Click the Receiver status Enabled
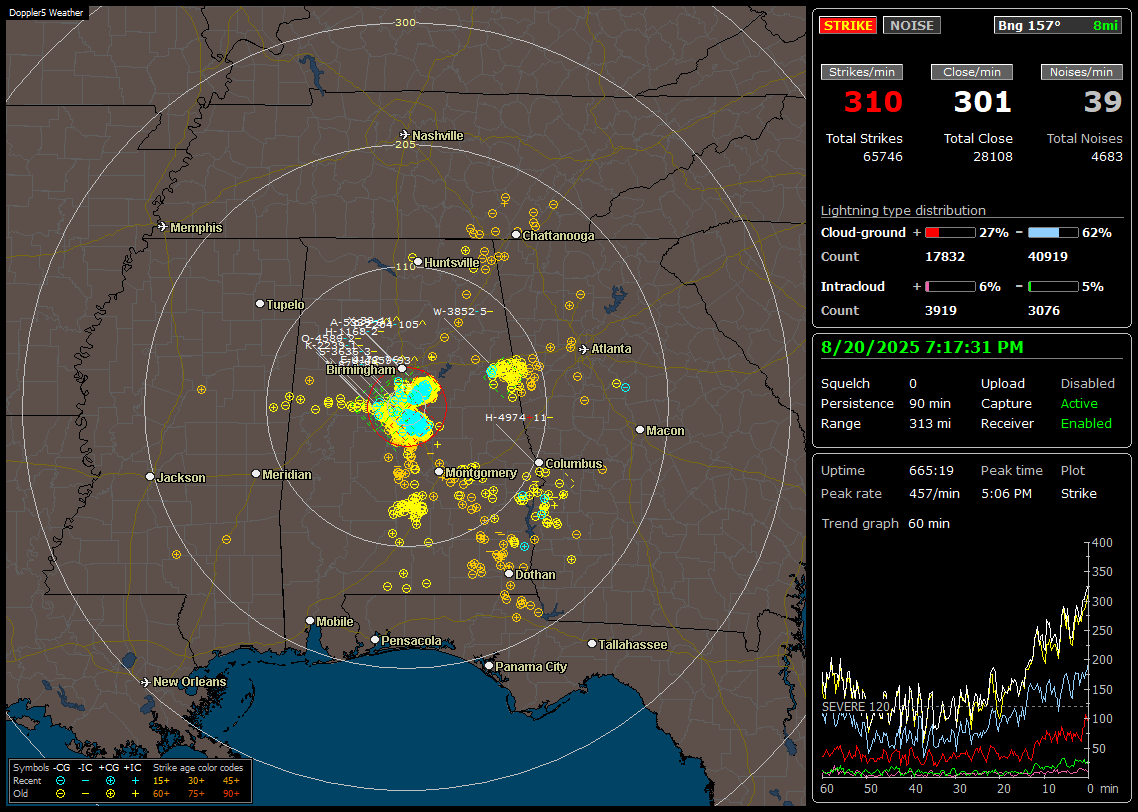 tap(1086, 424)
